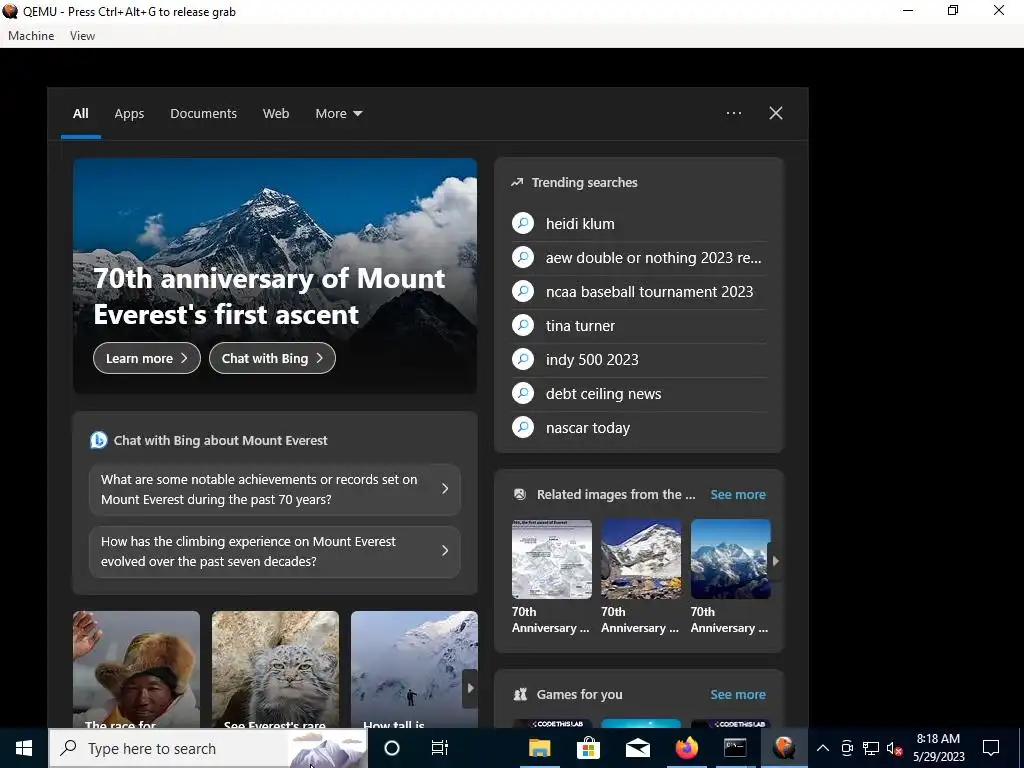Click the trending arrow icon
The width and height of the screenshot is (1024, 768).
(x=517, y=182)
